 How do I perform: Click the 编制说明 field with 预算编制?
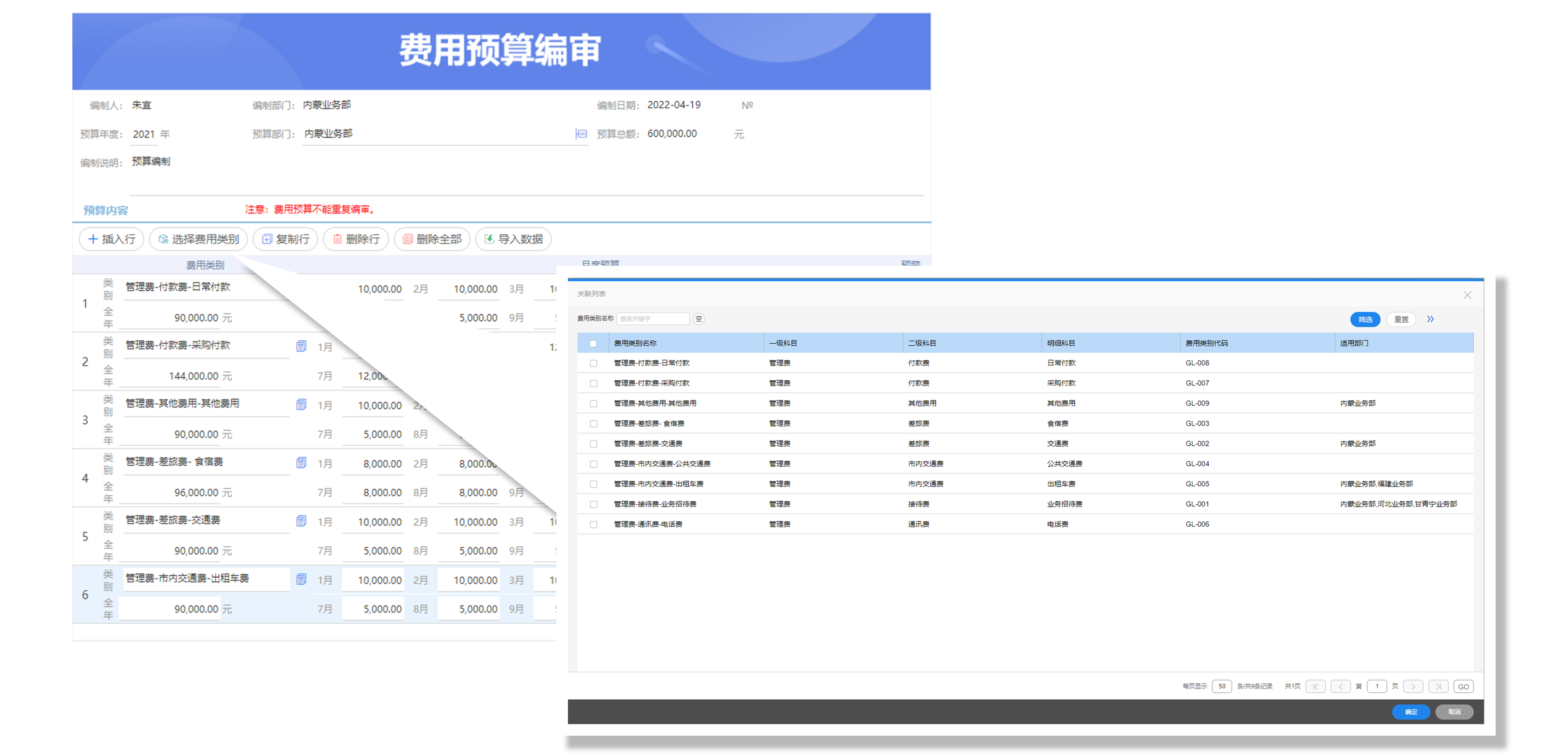(527, 173)
